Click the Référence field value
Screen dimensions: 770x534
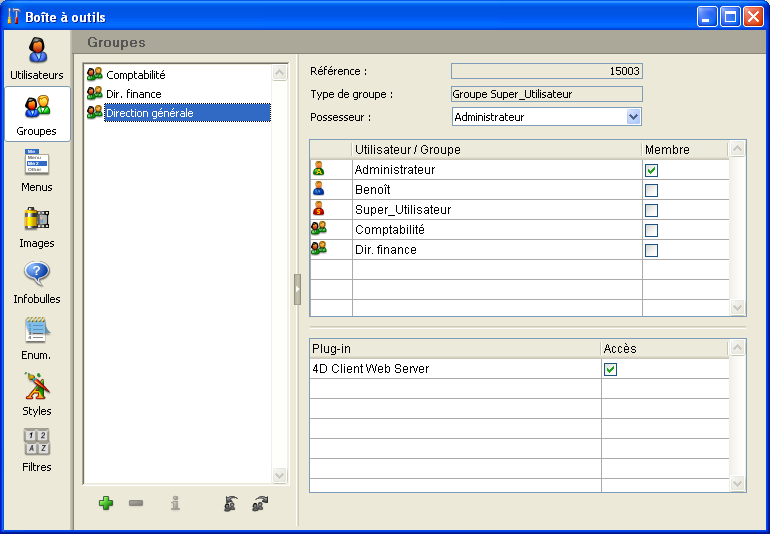pyautogui.click(x=546, y=71)
